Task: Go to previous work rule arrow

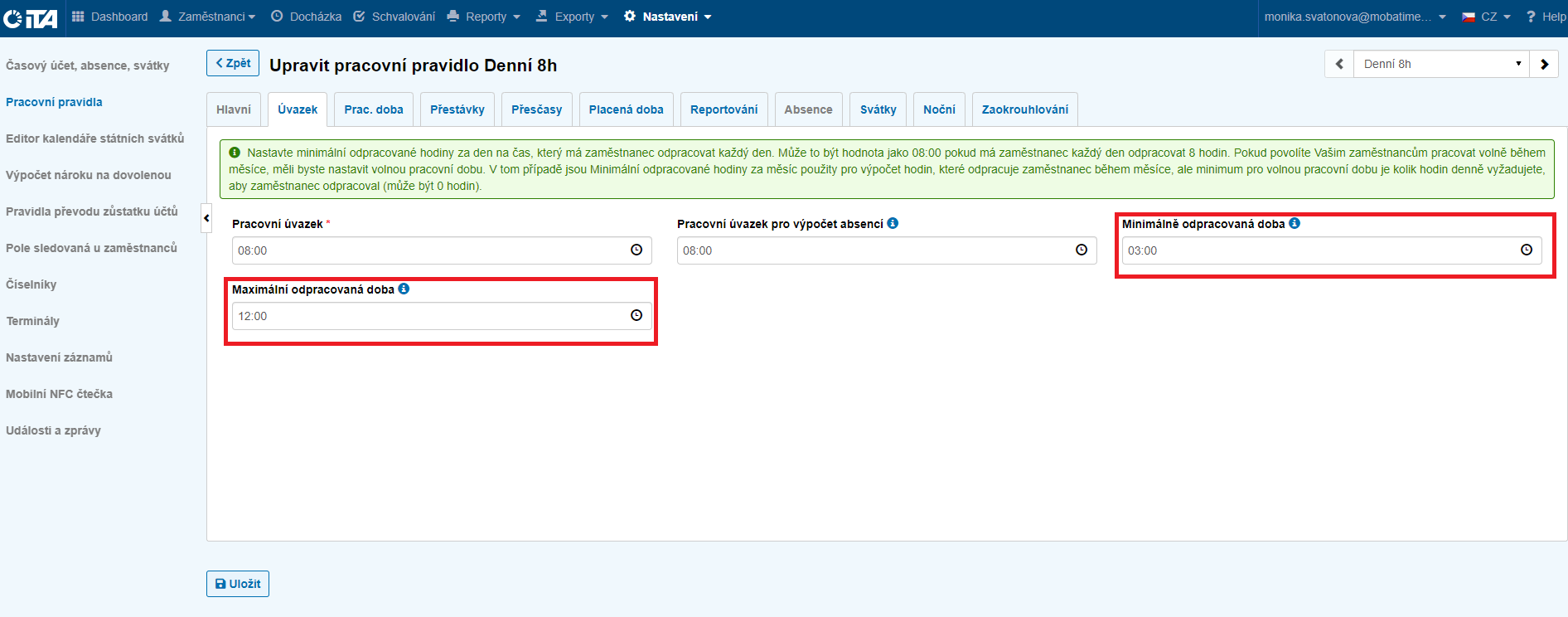Action: click(x=1339, y=64)
